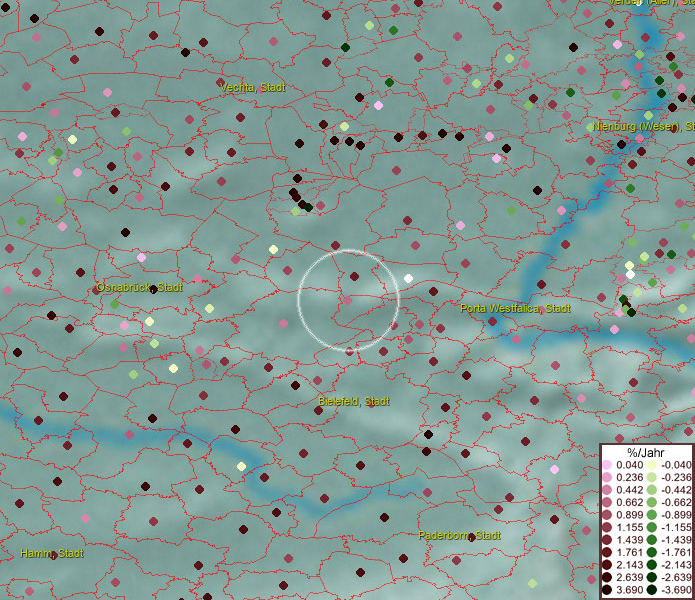Click the dark data point on Osnabrück label
The image size is (695, 600).
(153, 289)
